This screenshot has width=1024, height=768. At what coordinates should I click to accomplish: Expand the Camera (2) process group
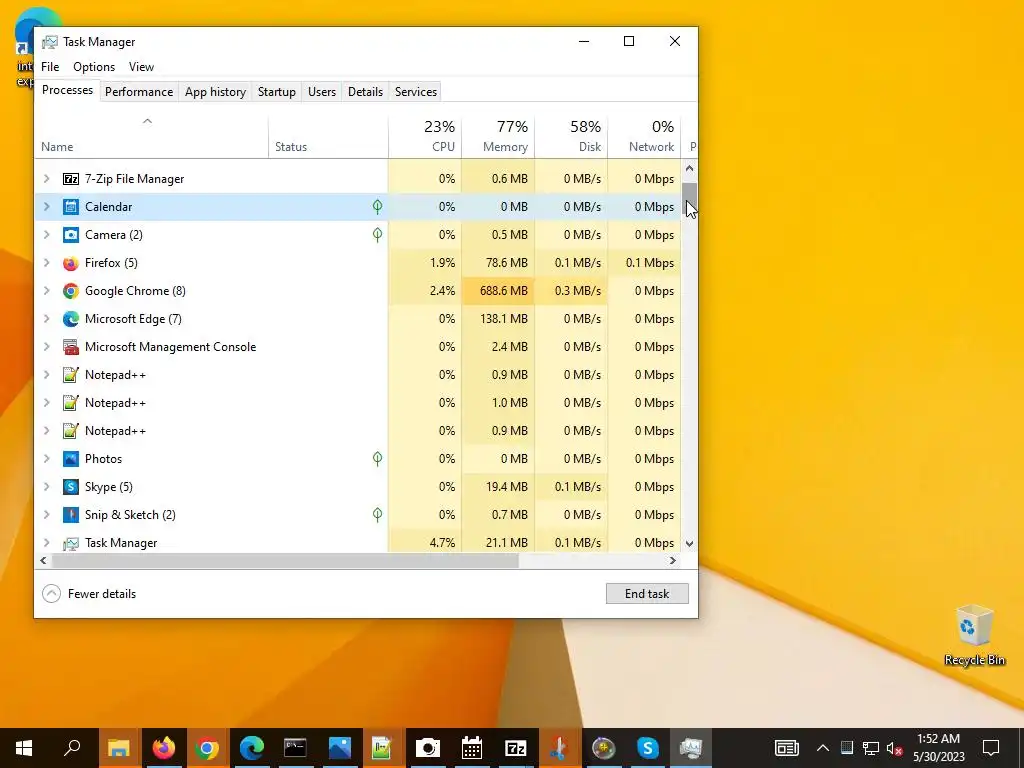46,235
